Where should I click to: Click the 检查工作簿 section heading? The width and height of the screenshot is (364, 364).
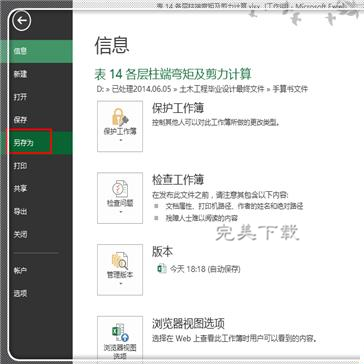point(178,180)
